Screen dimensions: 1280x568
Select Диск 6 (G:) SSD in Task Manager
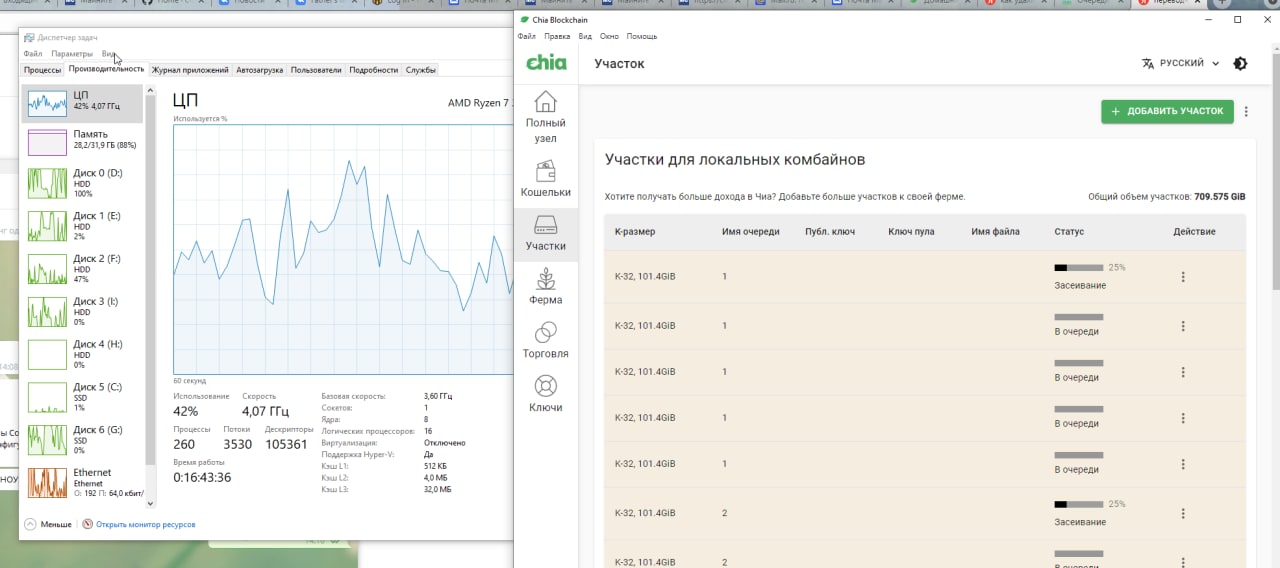point(82,441)
